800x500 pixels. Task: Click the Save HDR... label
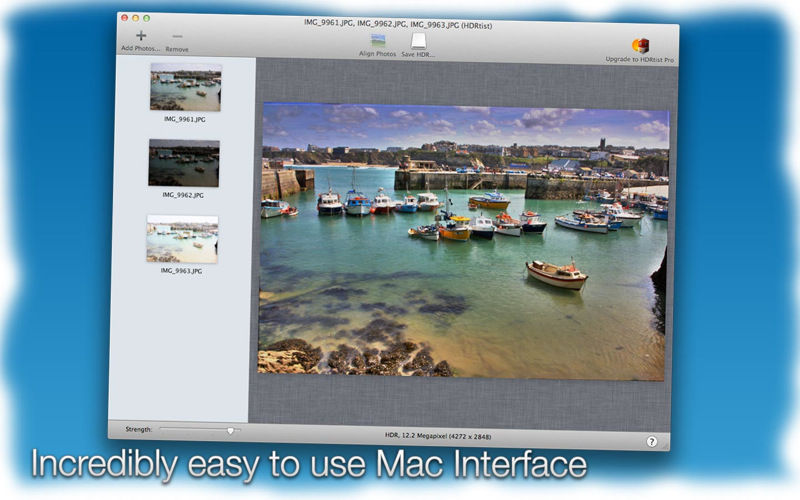coord(418,55)
